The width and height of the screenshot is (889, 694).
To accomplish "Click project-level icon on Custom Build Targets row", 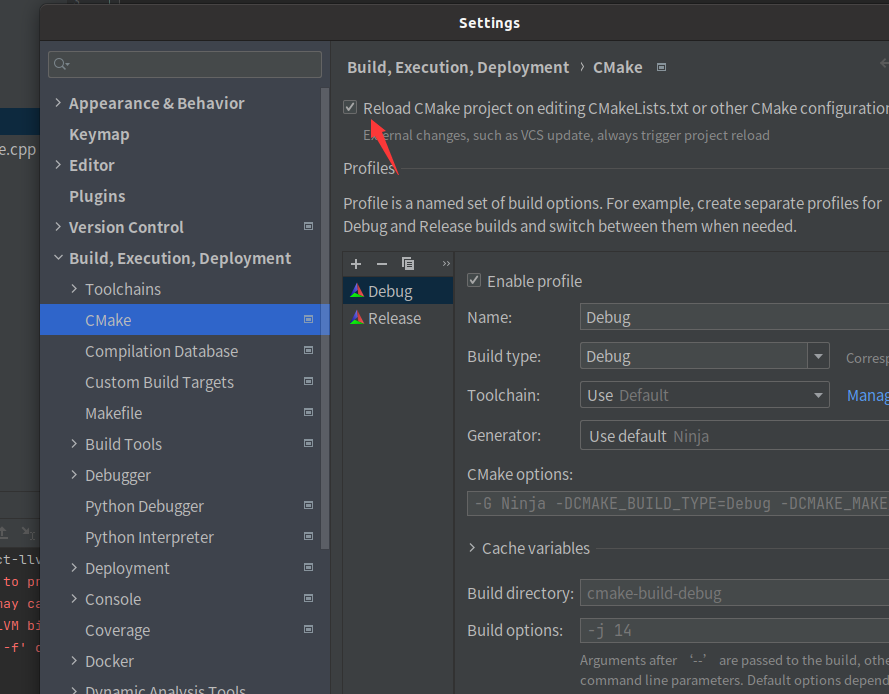I will point(308,381).
